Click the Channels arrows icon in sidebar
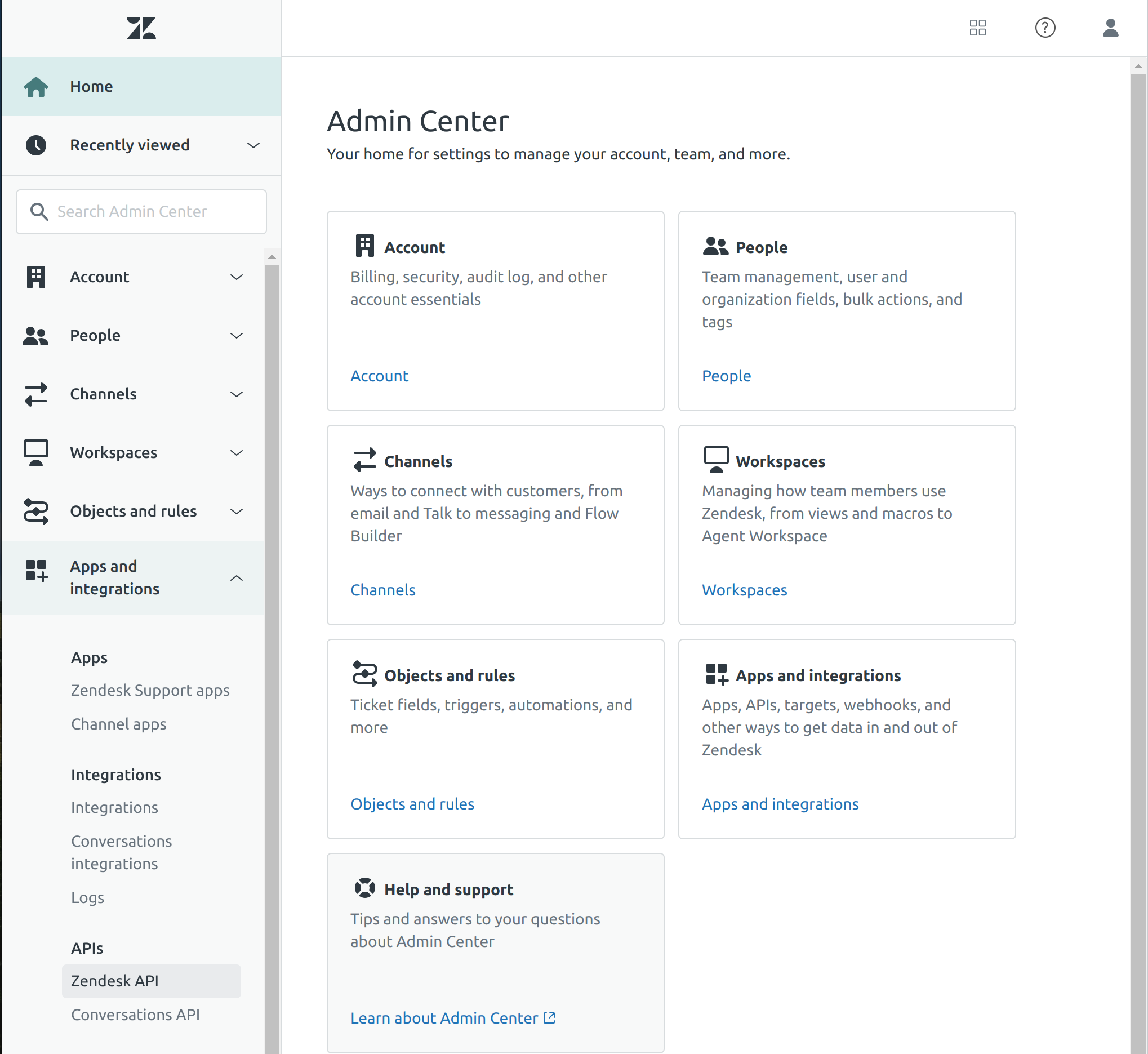 coord(36,394)
